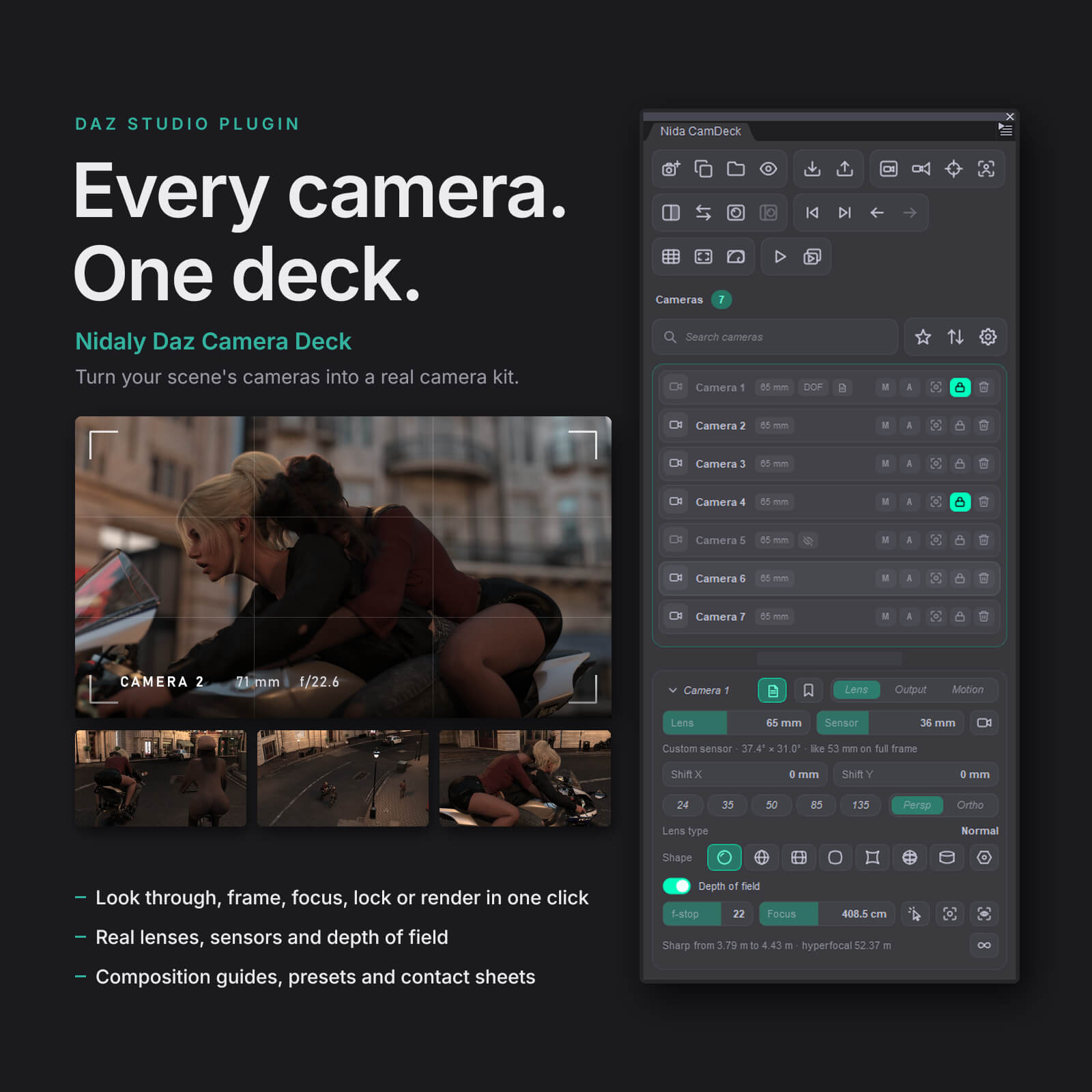Select Ortho projection mode
Screen dimensions: 1092x1092
(x=970, y=805)
